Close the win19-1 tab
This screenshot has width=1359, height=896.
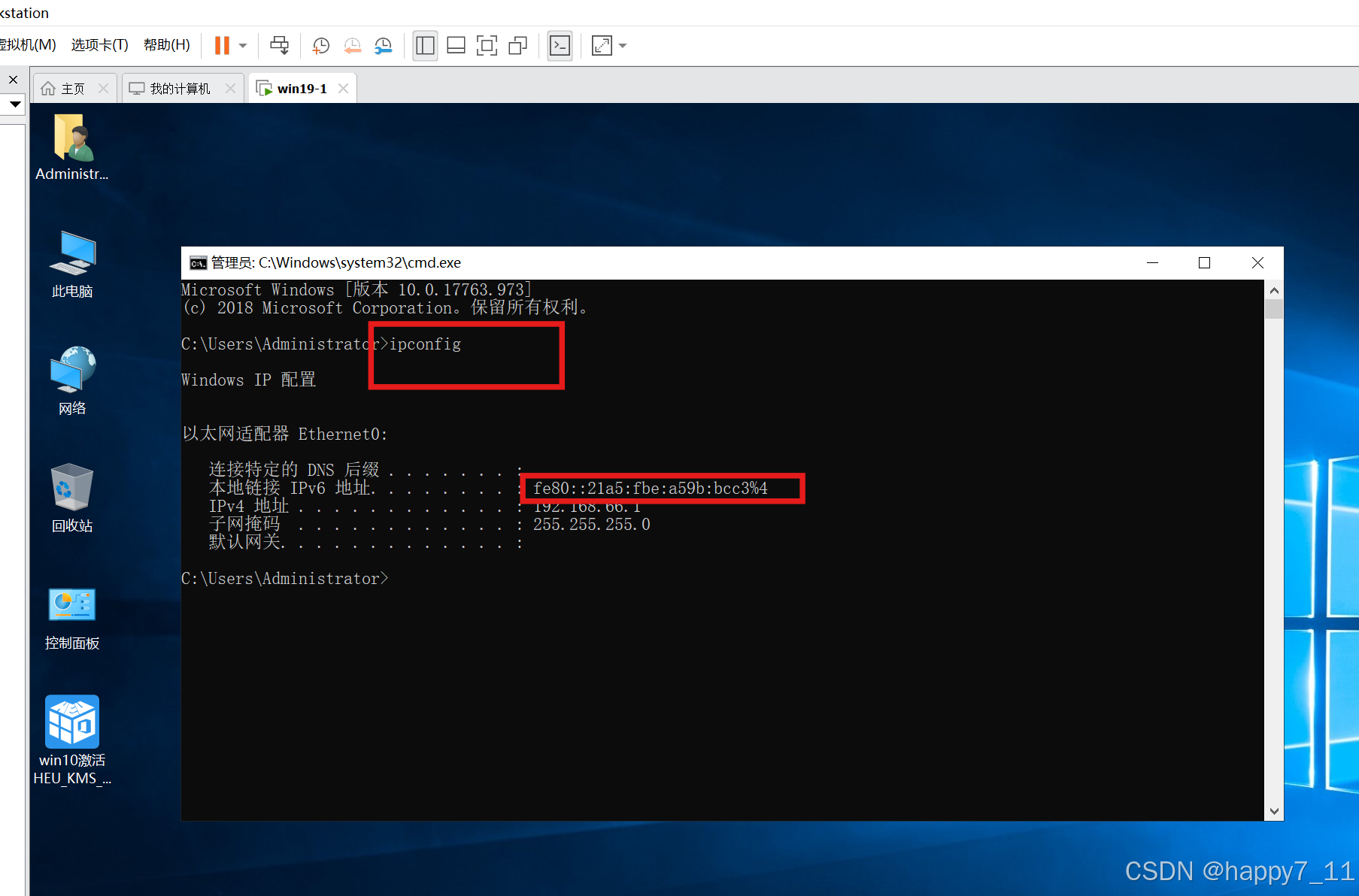click(x=344, y=89)
